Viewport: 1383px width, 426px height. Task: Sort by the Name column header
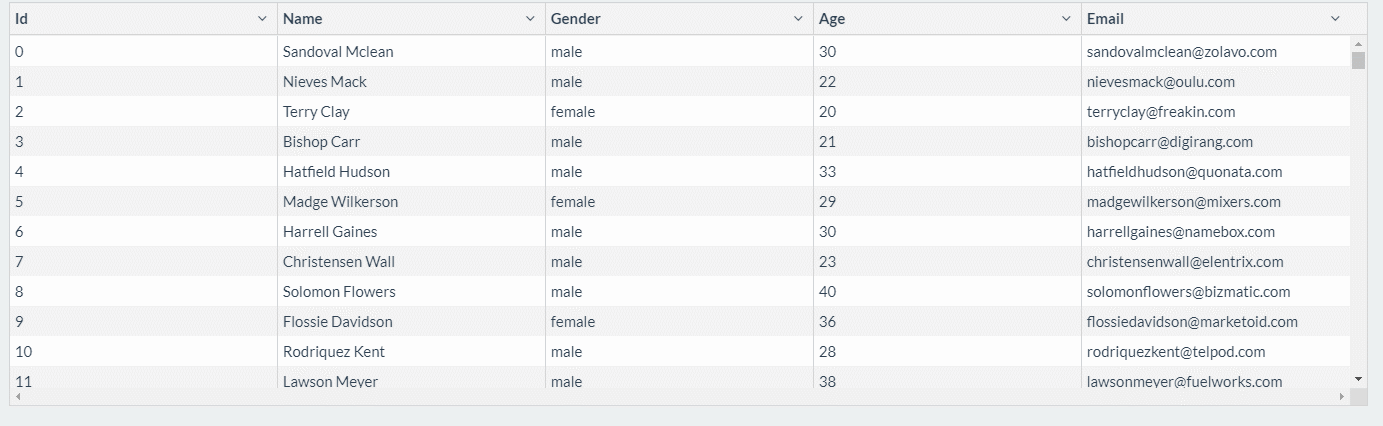[303, 19]
